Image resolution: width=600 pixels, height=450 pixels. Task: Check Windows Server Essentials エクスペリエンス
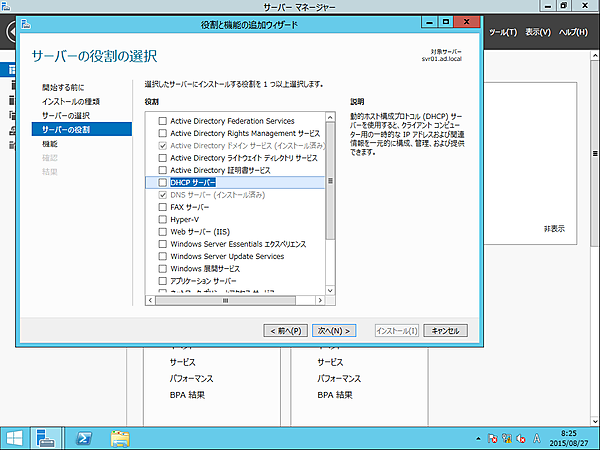[x=163, y=244]
